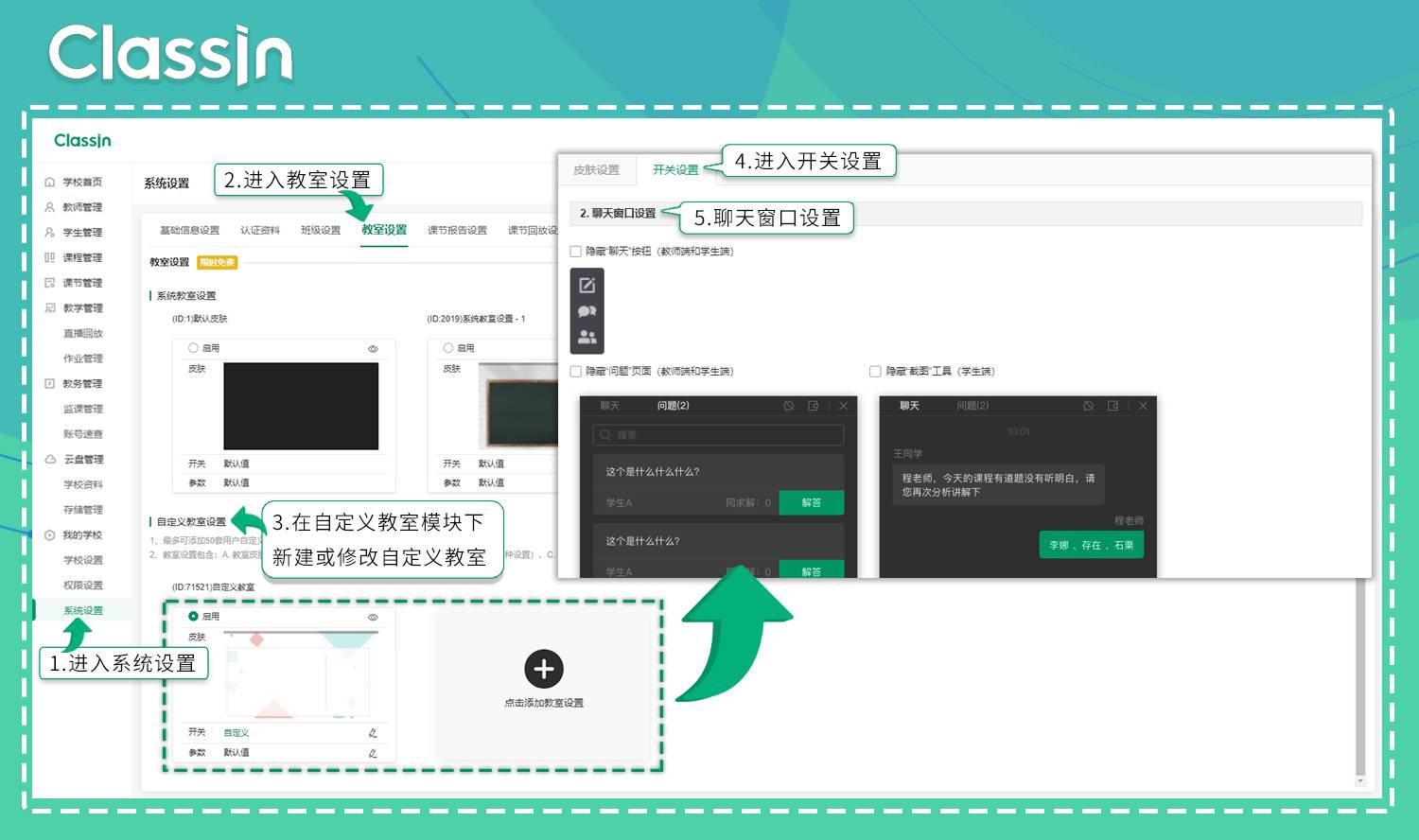Select the 问题(2) tab in the chat preview
Viewport: 1419px width, 840px height.
pyautogui.click(x=972, y=406)
